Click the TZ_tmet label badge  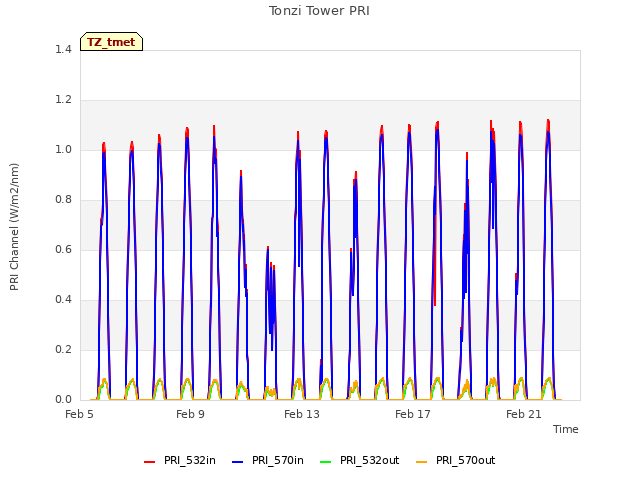click(111, 42)
